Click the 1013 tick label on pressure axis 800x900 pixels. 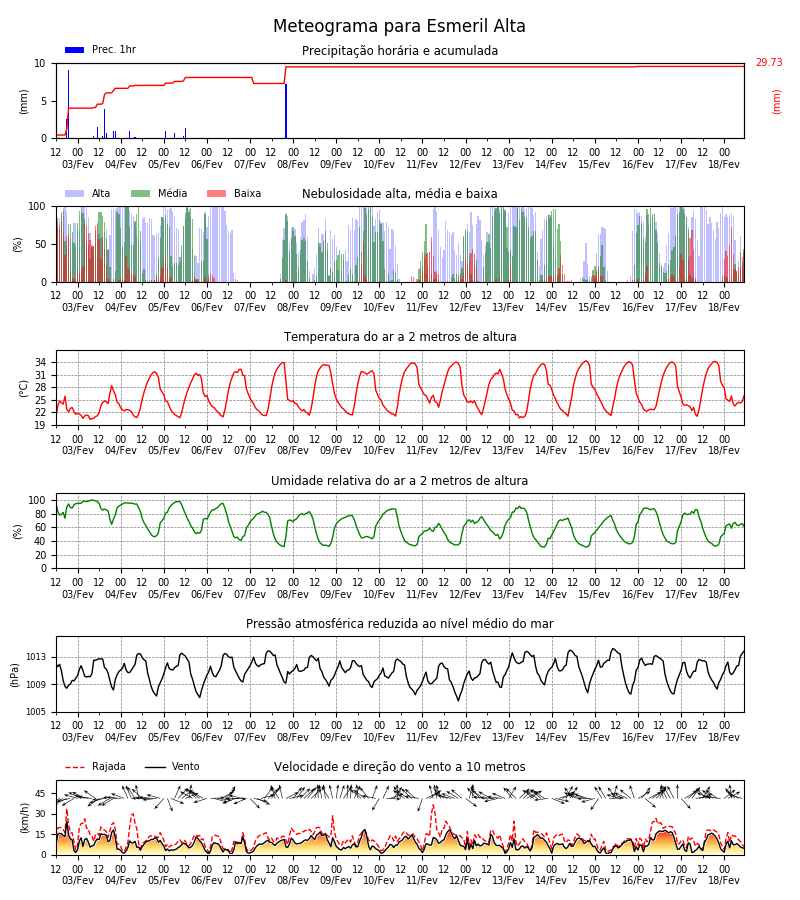coord(36,657)
